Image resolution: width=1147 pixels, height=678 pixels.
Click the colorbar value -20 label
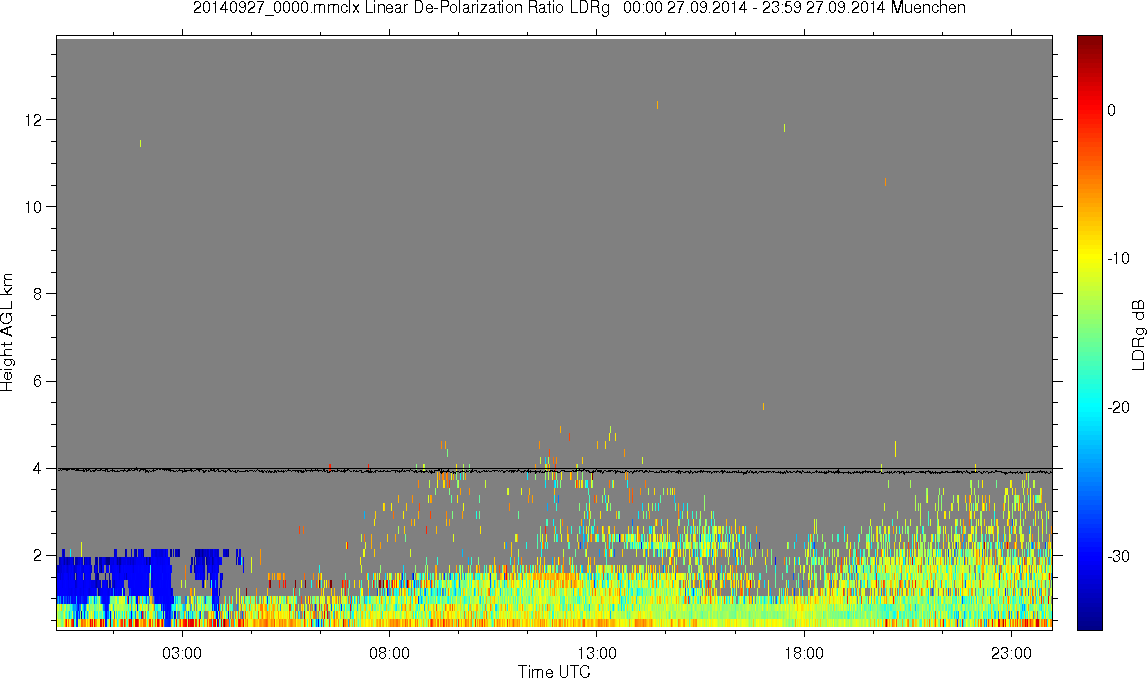(x=1118, y=407)
